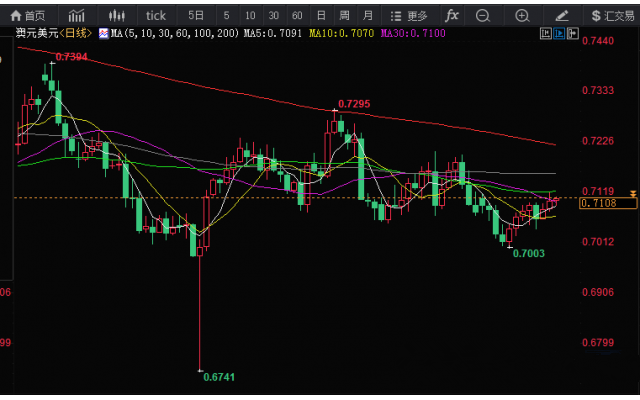Click the 0.7012 axis value
The image size is (640, 400).
(598, 242)
